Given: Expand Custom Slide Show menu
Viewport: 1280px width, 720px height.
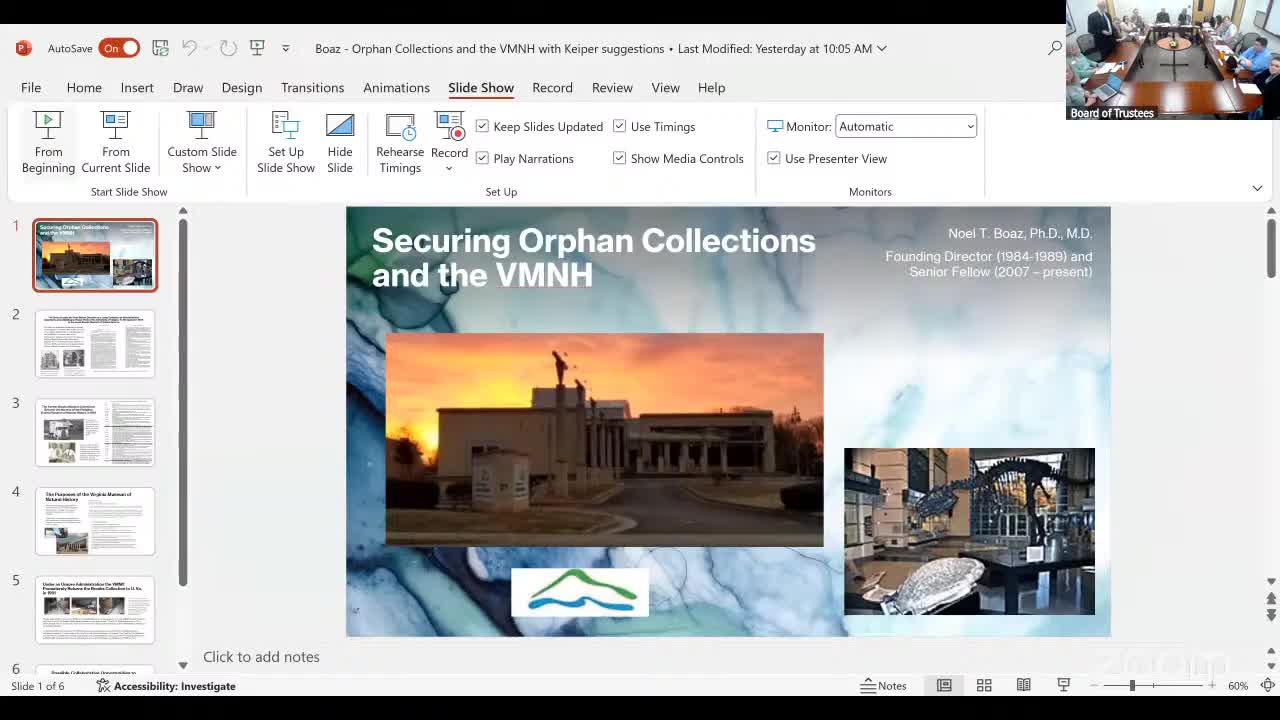Looking at the screenshot, I should (202, 142).
